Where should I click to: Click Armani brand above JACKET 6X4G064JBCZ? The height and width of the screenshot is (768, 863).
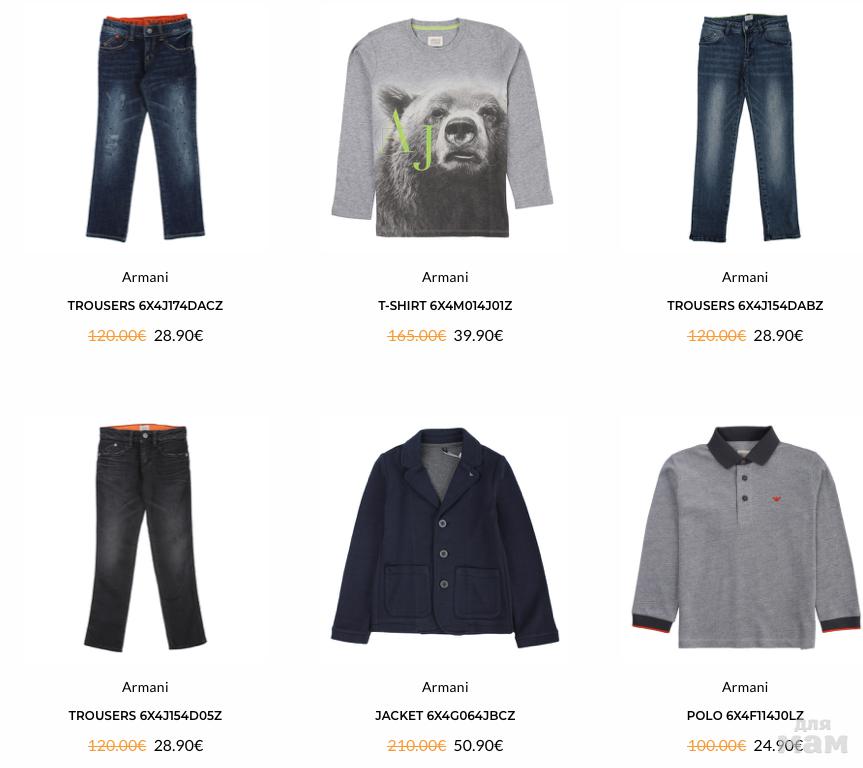coord(445,687)
